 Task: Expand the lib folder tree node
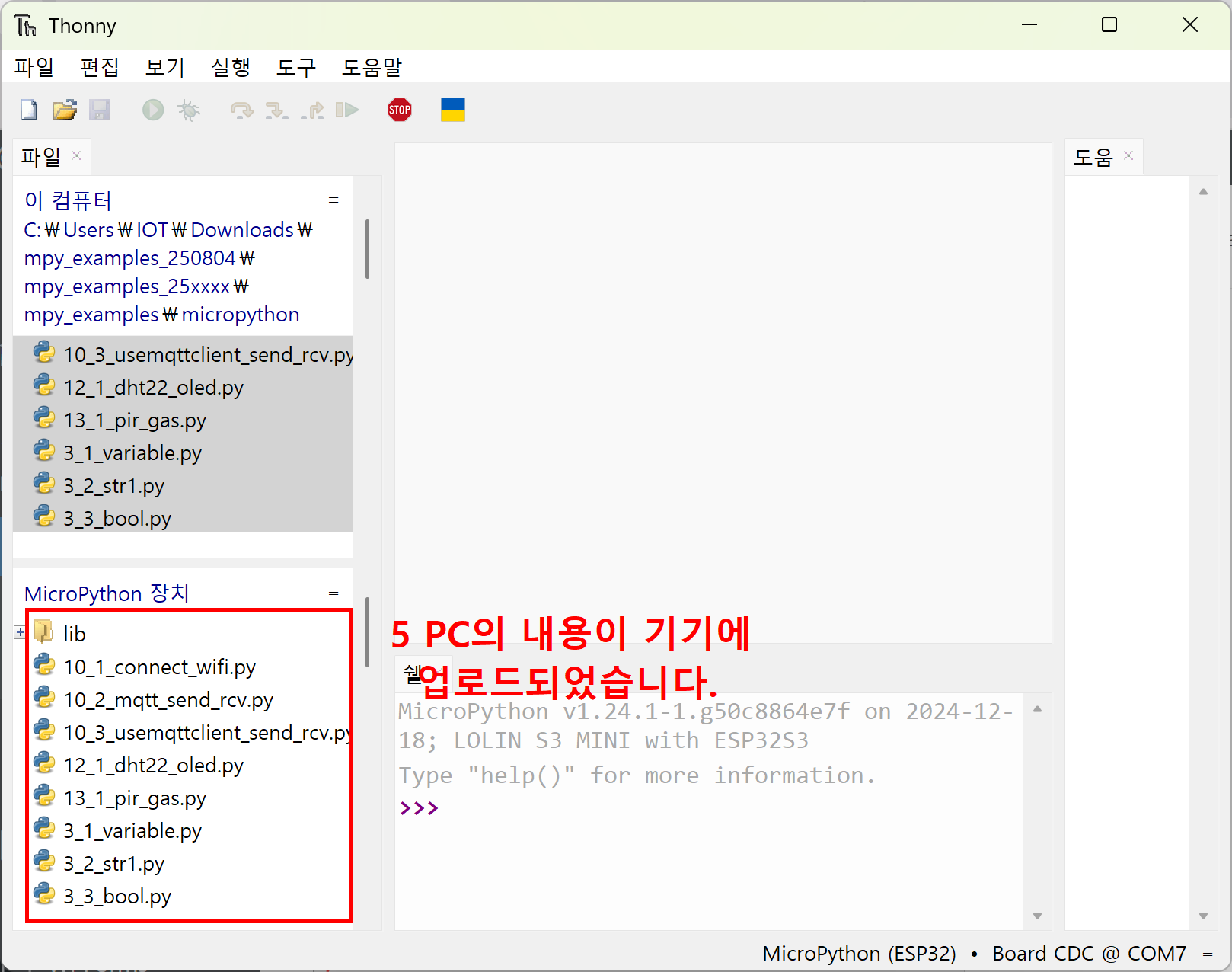coord(20,633)
